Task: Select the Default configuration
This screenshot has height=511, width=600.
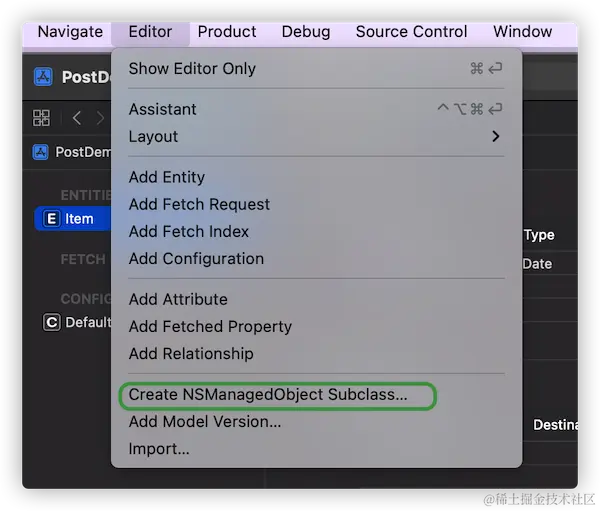Action: (77, 322)
